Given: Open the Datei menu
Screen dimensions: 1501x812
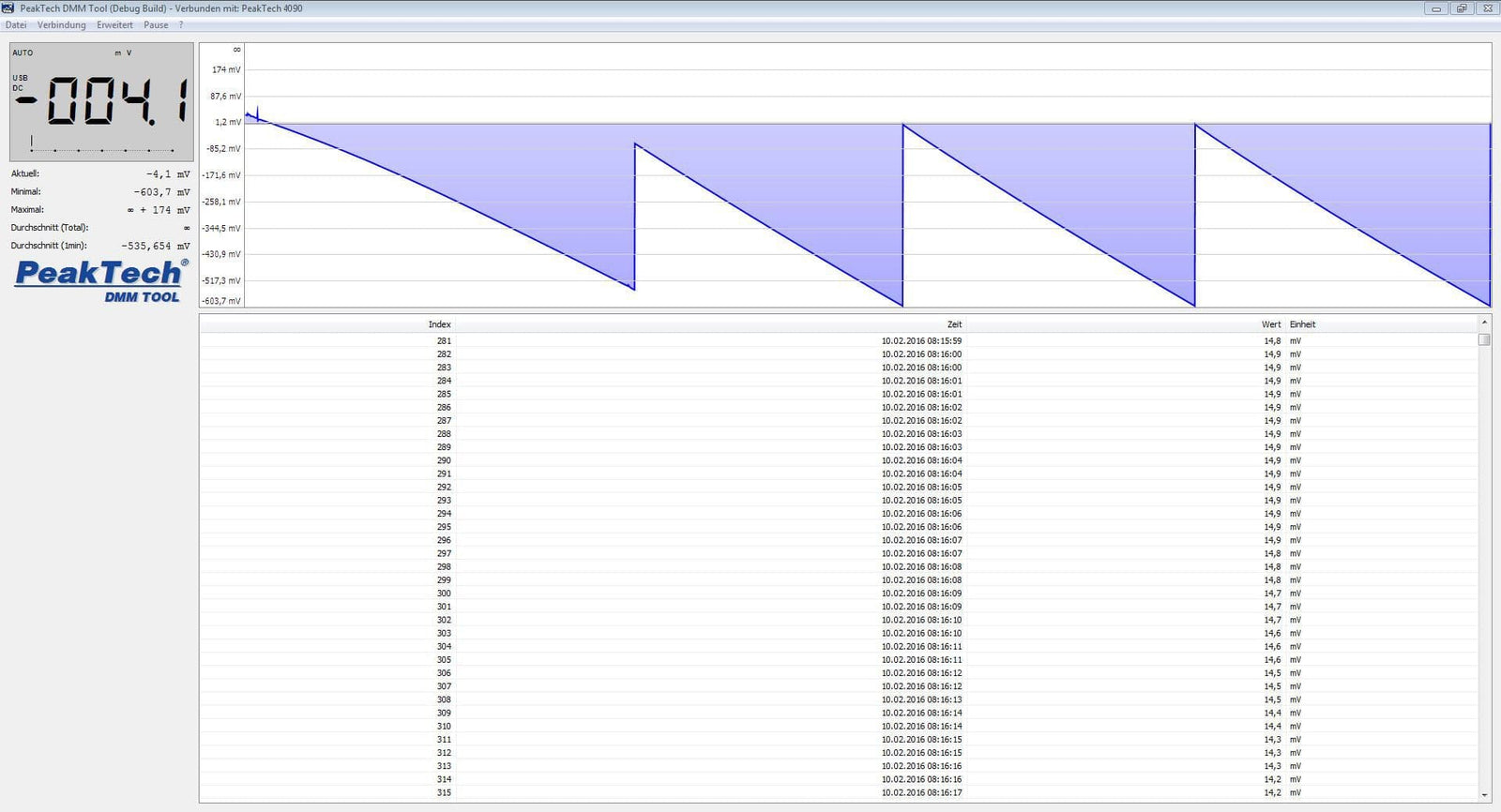Looking at the screenshot, I should click(16, 25).
